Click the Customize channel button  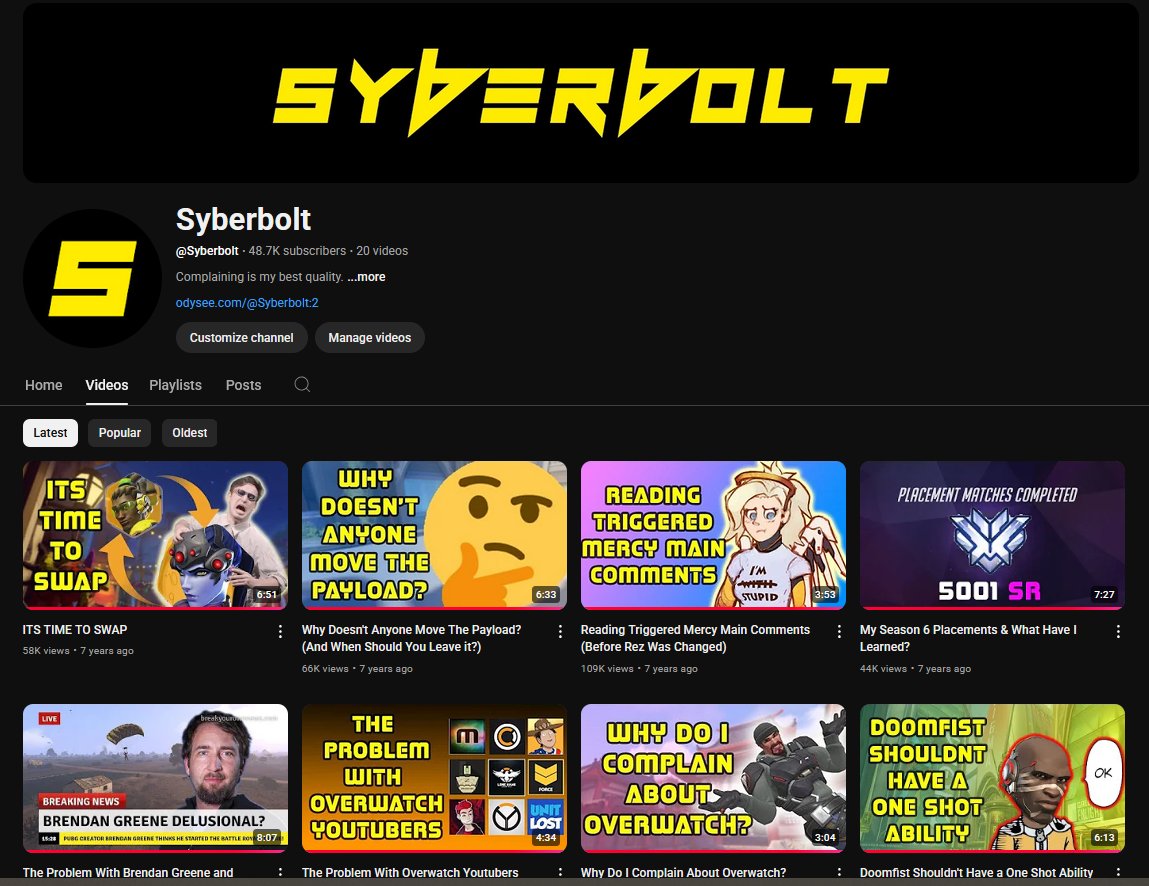(241, 337)
